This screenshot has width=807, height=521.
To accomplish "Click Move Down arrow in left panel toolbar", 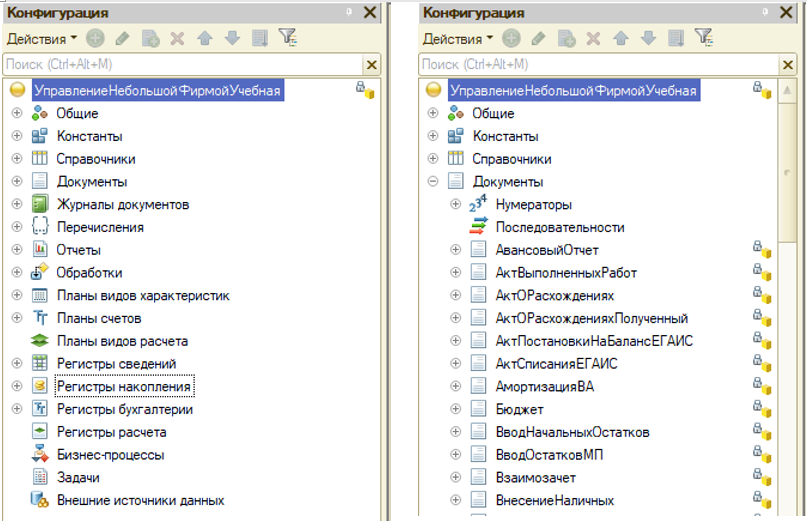I will [x=233, y=38].
